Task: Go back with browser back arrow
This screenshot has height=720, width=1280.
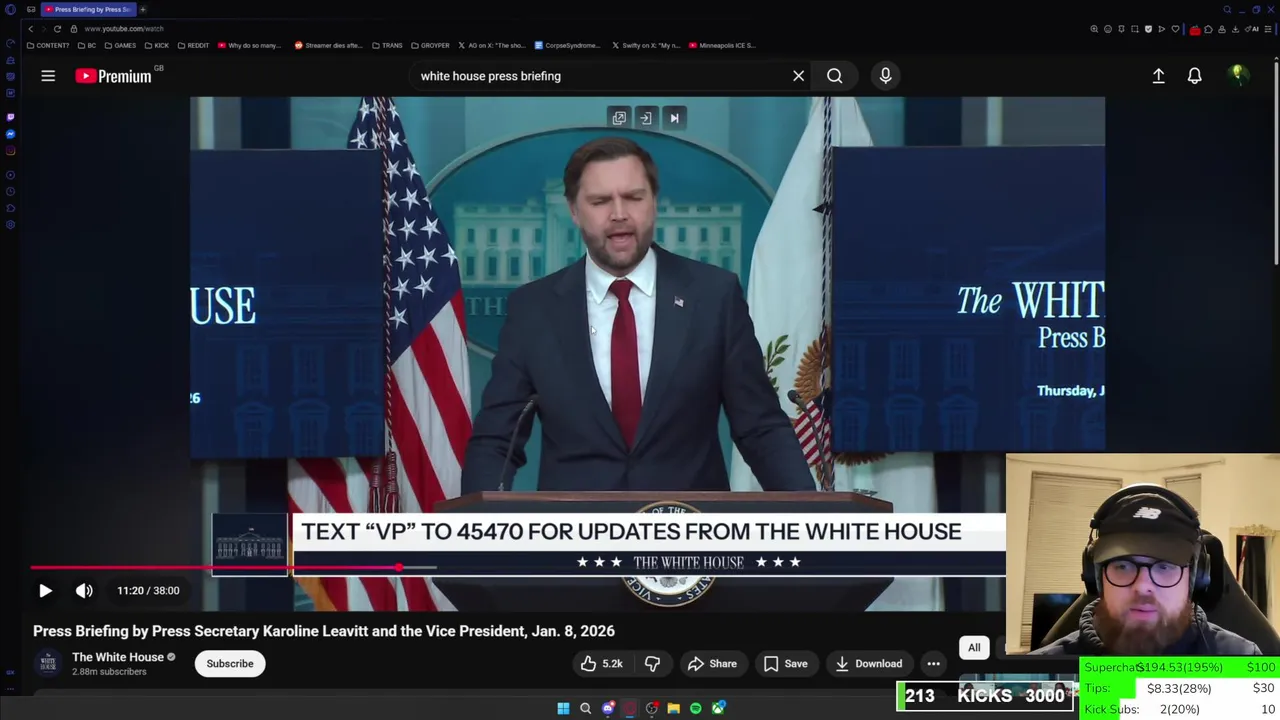Action: (x=31, y=29)
